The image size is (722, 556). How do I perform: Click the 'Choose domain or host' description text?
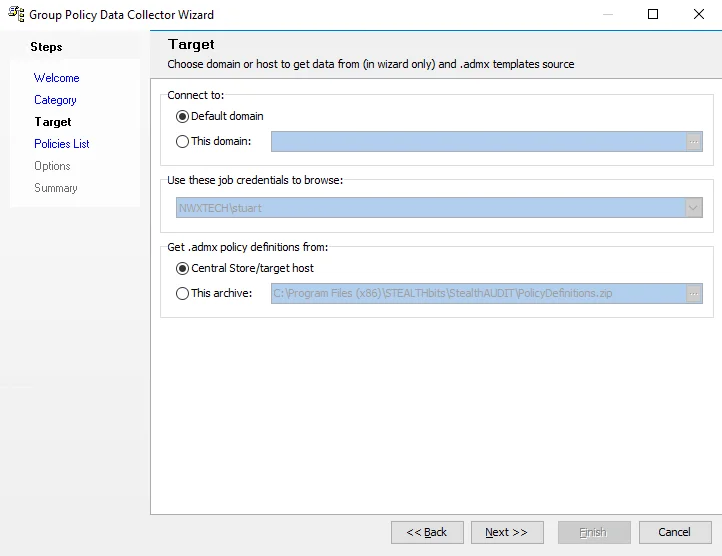pyautogui.click(x=371, y=64)
